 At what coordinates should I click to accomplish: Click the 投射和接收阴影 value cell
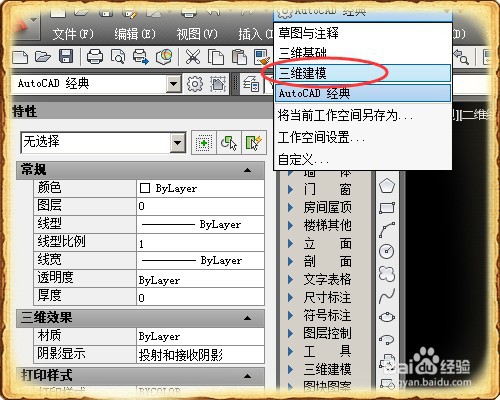point(200,355)
